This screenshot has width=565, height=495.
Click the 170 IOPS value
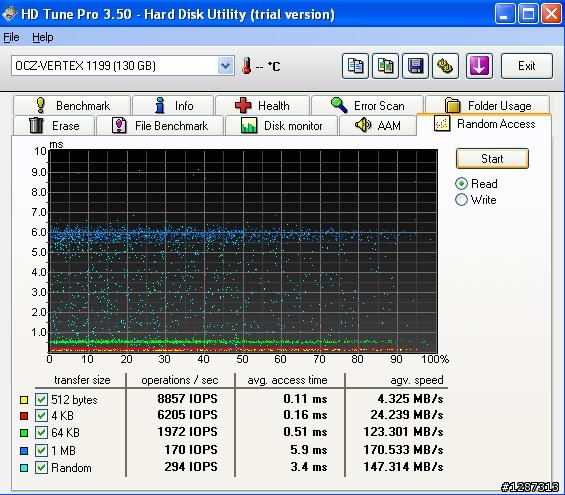pyautogui.click(x=191, y=450)
